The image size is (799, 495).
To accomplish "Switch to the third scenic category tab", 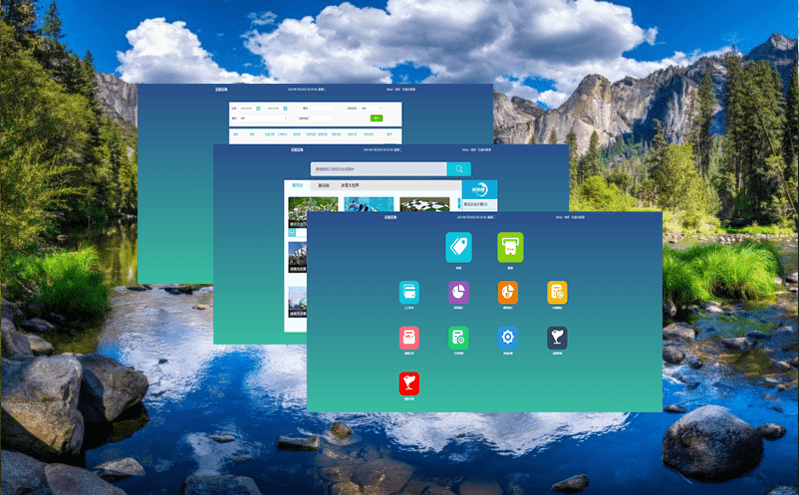I will click(350, 185).
